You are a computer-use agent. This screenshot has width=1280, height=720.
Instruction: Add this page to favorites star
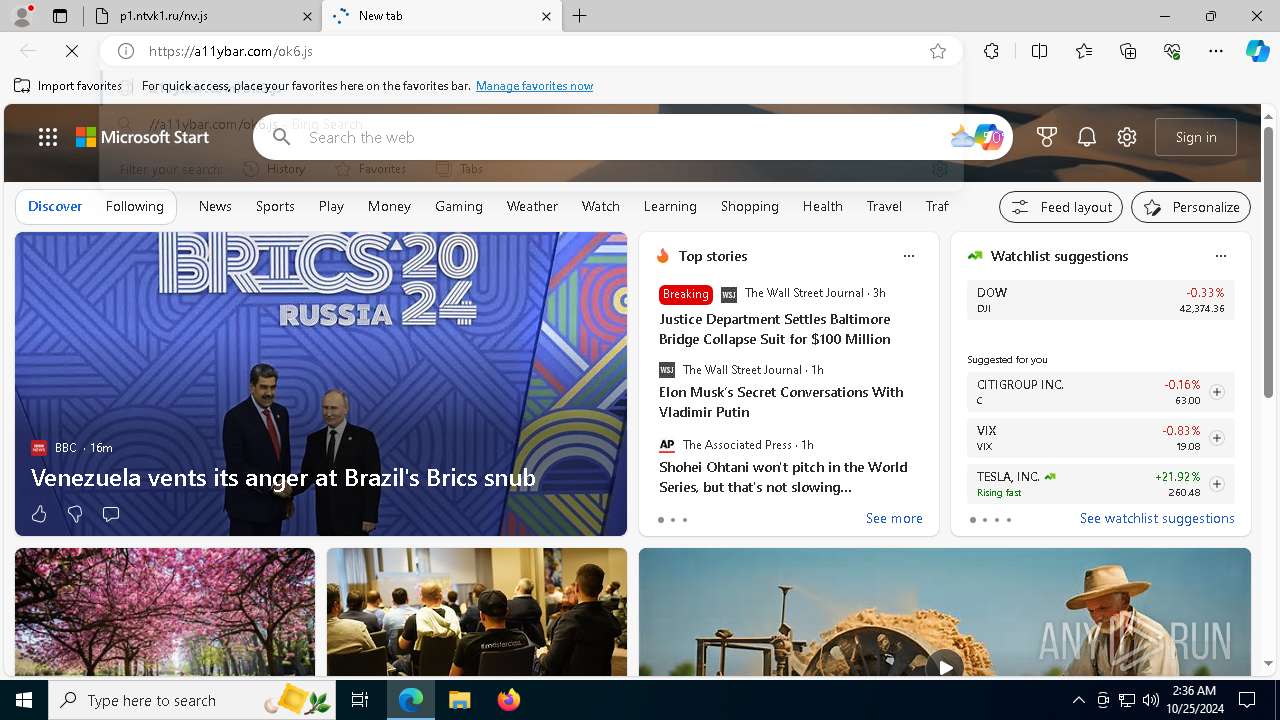(938, 51)
